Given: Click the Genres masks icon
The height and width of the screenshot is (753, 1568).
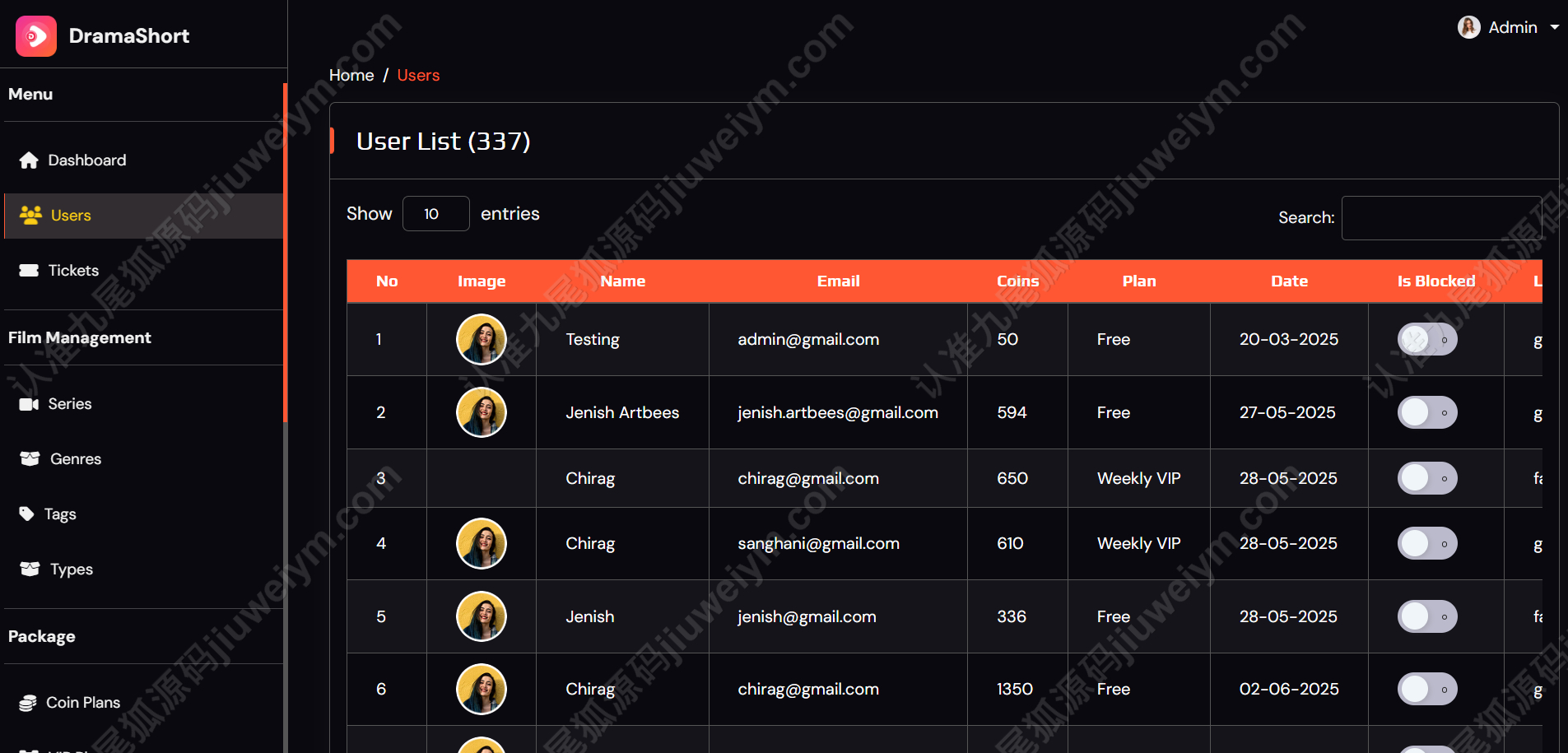Looking at the screenshot, I should click(x=30, y=459).
